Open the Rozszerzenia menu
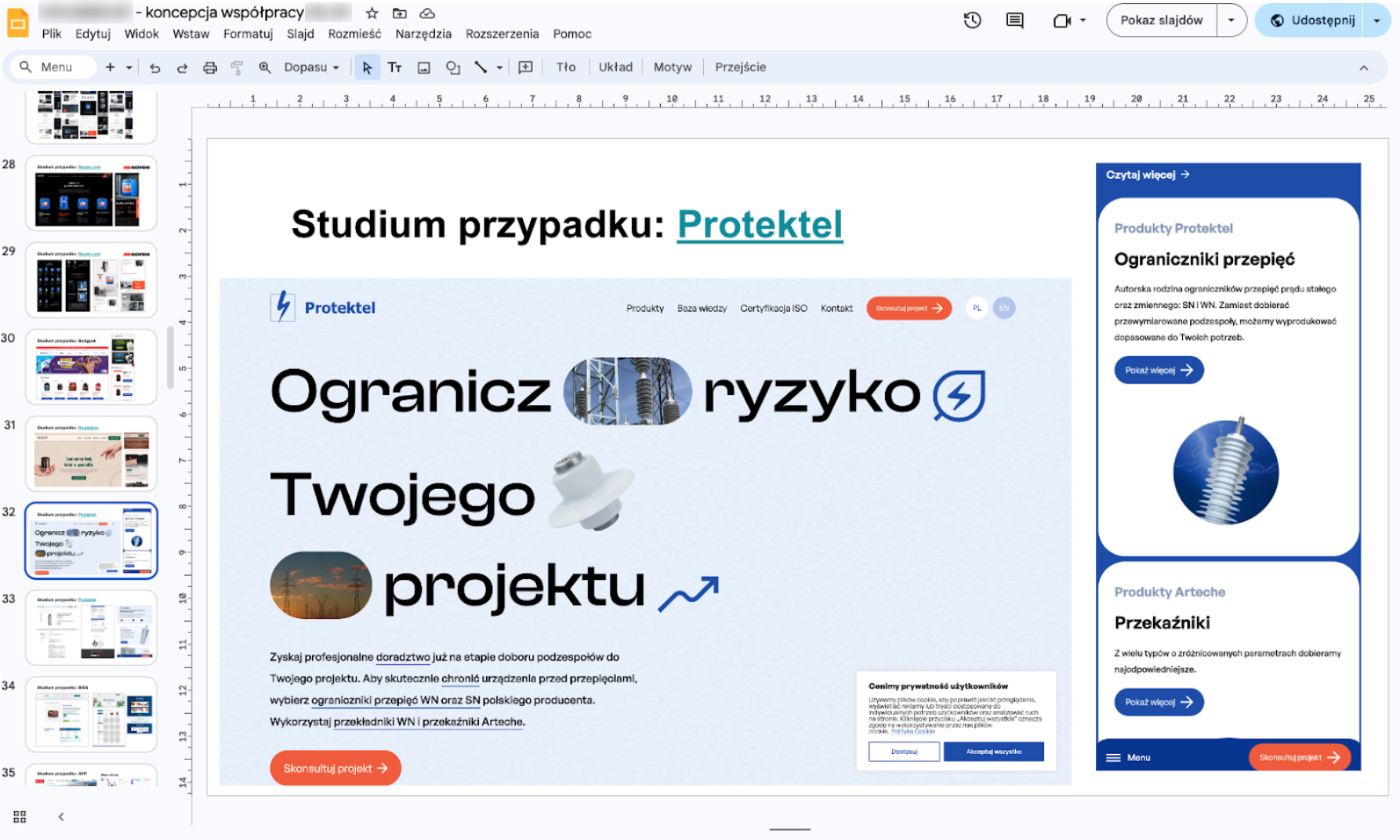The image size is (1400, 840). pyautogui.click(x=502, y=34)
